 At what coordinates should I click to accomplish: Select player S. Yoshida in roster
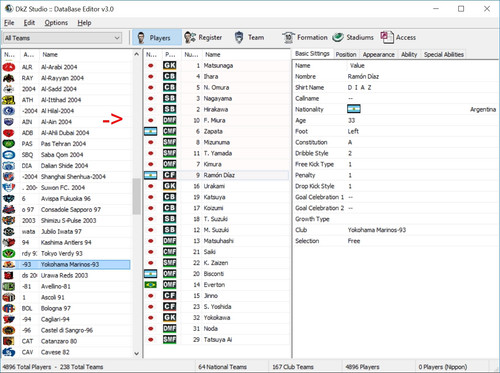217,307
